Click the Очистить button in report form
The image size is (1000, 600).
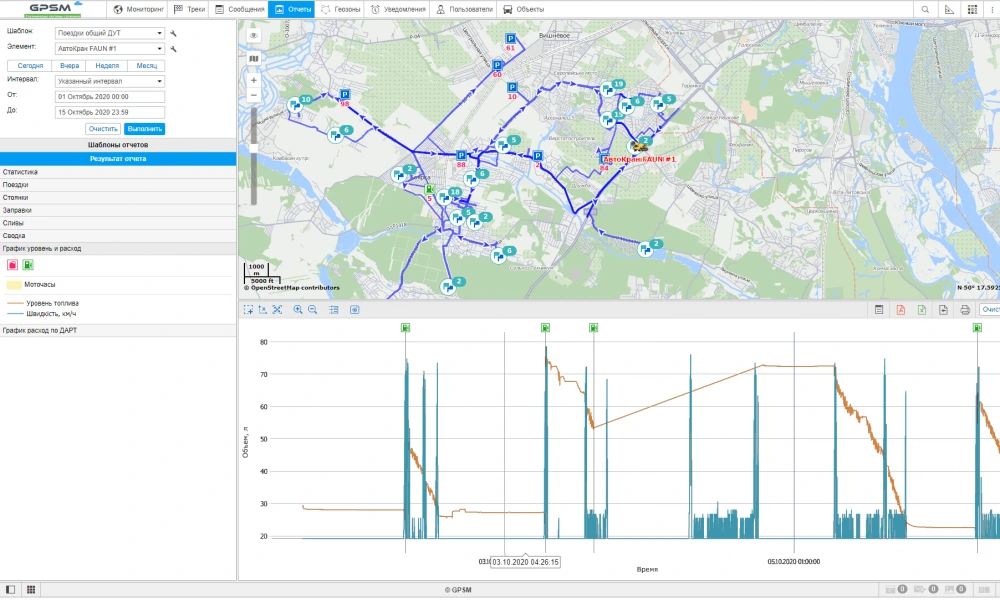(103, 129)
